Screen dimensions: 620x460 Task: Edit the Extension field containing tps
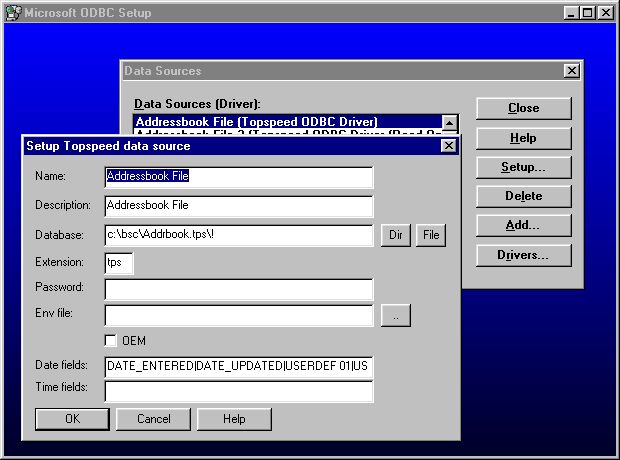[119, 263]
